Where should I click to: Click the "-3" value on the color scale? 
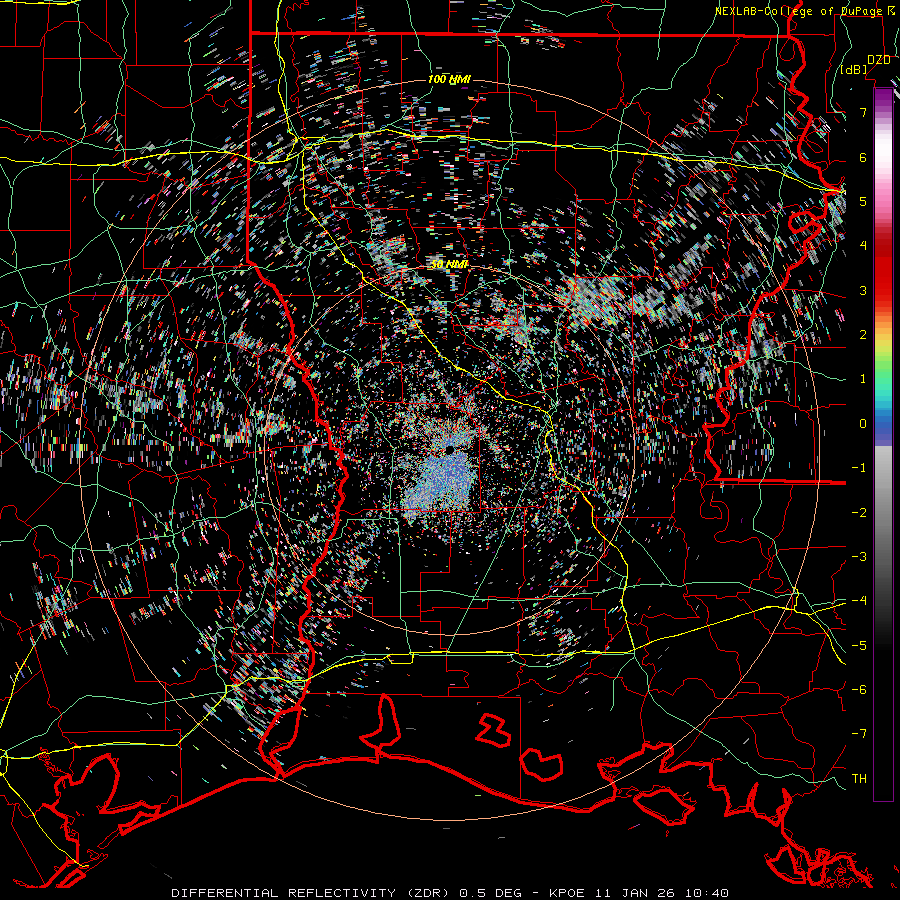pyautogui.click(x=859, y=557)
